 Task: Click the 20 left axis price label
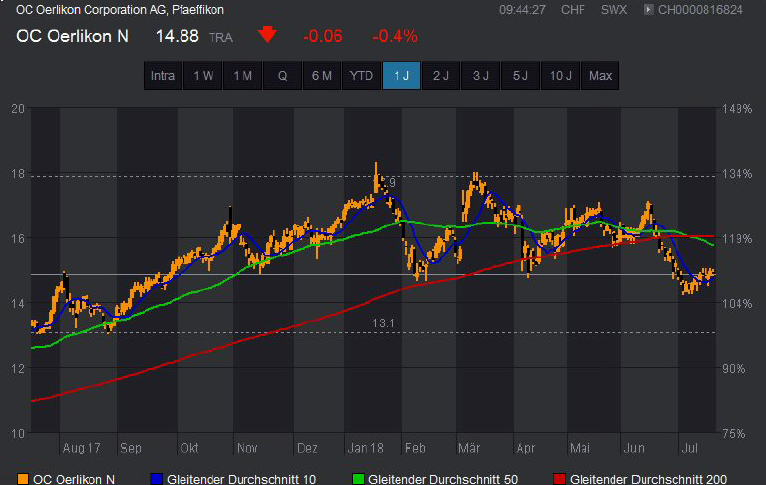[18, 108]
